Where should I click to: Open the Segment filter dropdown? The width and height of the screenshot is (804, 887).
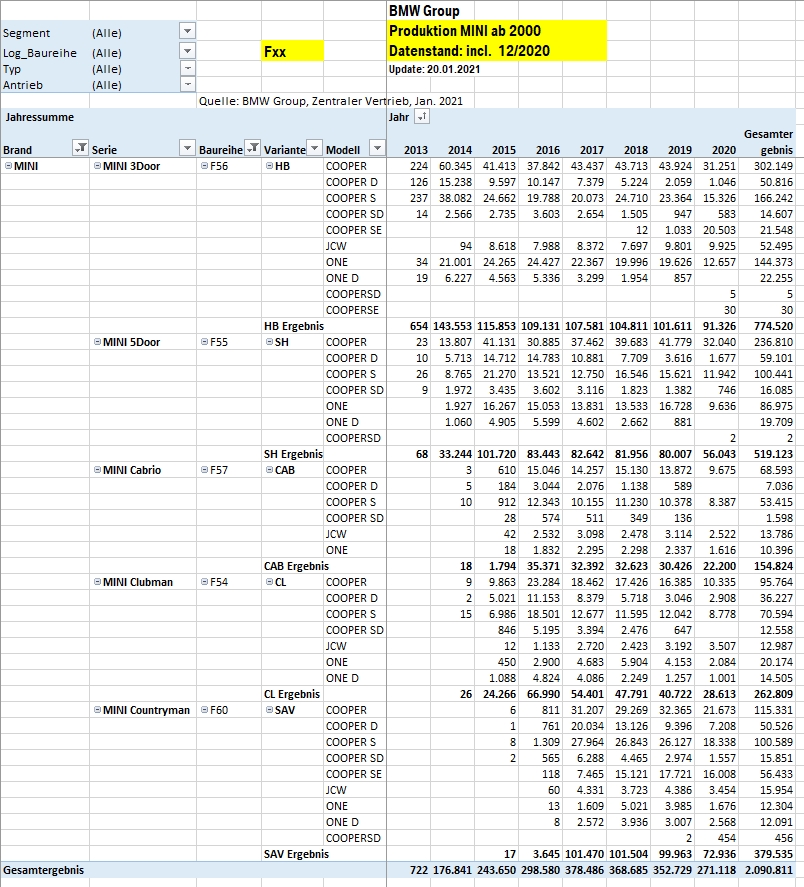coord(187,31)
